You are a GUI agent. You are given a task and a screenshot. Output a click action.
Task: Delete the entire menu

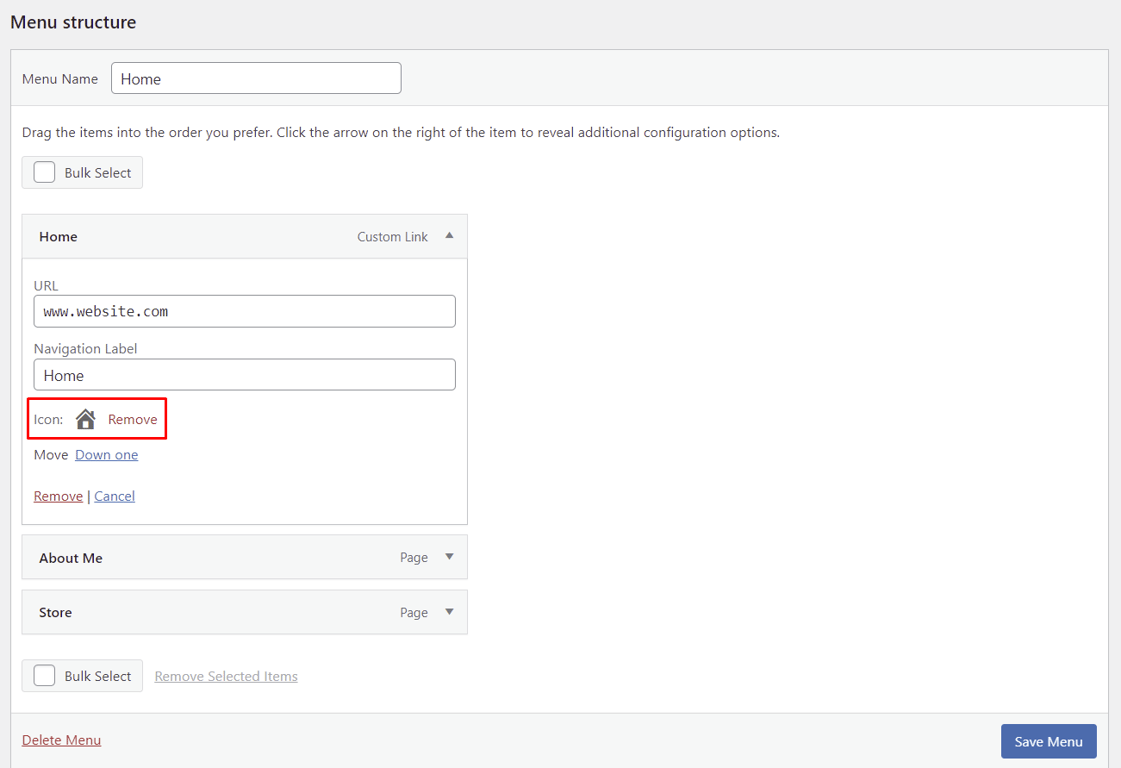(61, 740)
